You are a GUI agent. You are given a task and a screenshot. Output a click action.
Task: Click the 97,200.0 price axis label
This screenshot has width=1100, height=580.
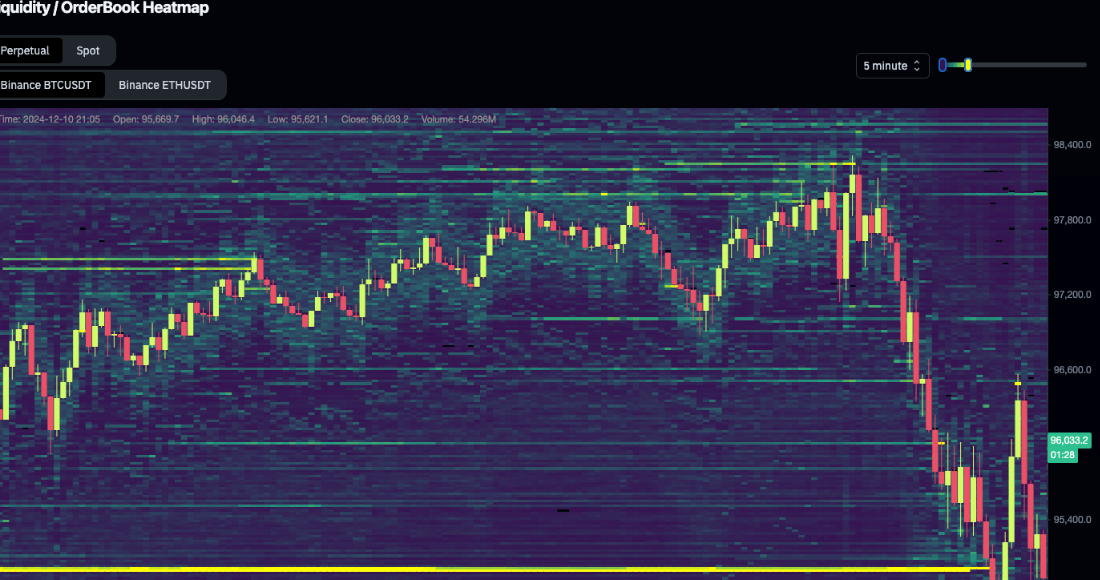coord(1072,295)
